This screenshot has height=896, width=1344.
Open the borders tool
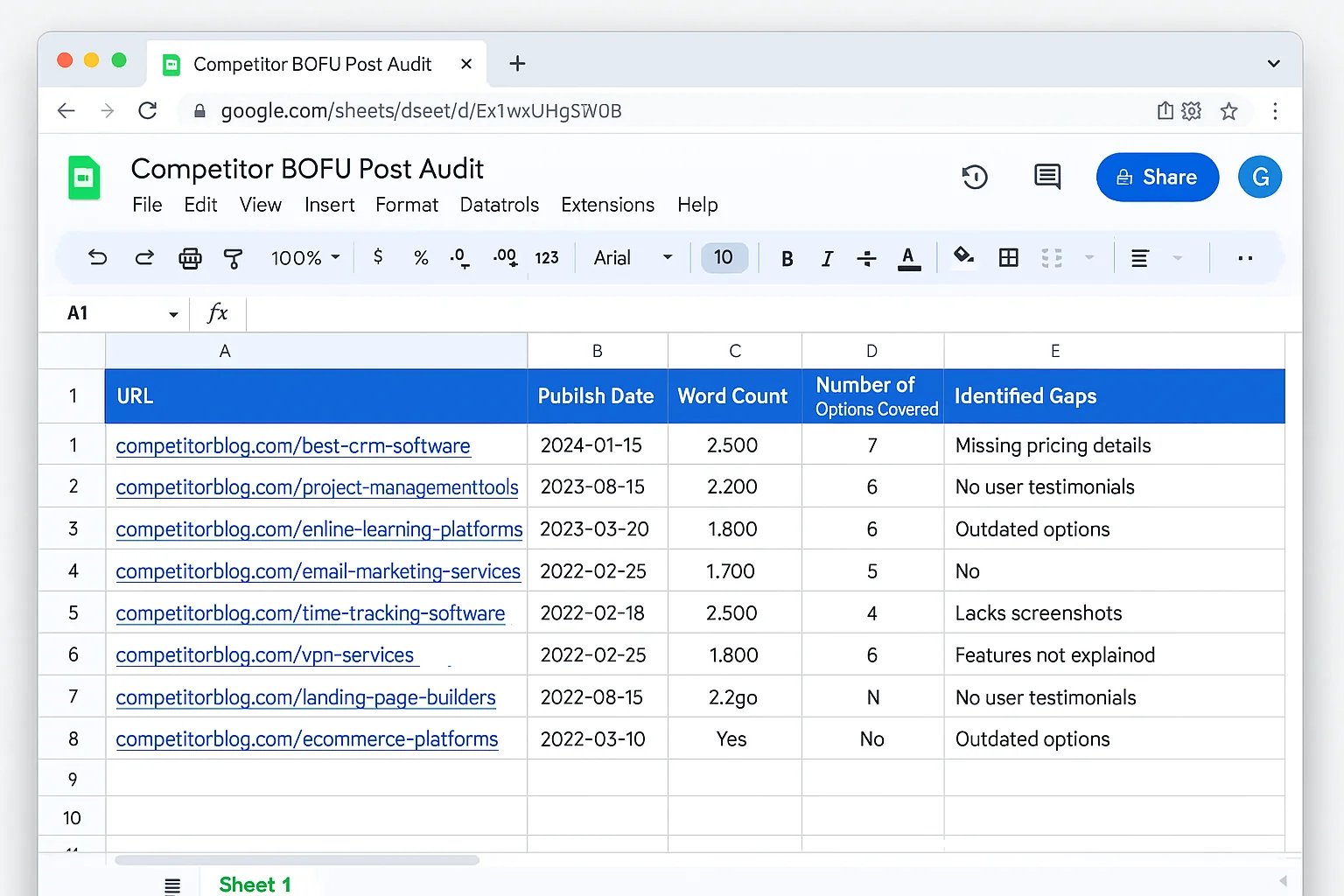point(1008,257)
